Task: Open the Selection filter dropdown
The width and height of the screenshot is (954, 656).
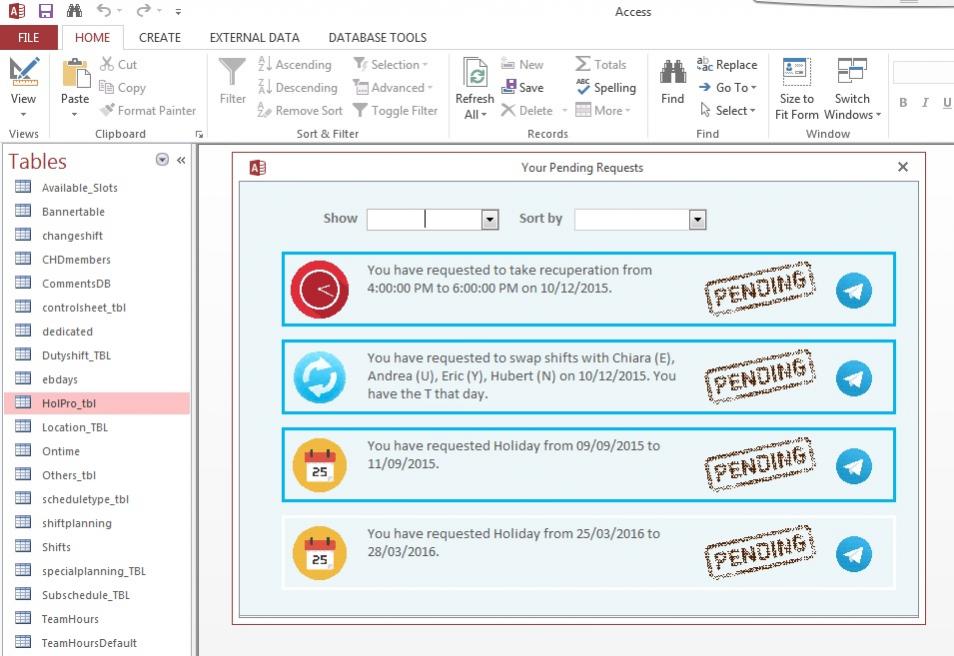Action: point(391,65)
